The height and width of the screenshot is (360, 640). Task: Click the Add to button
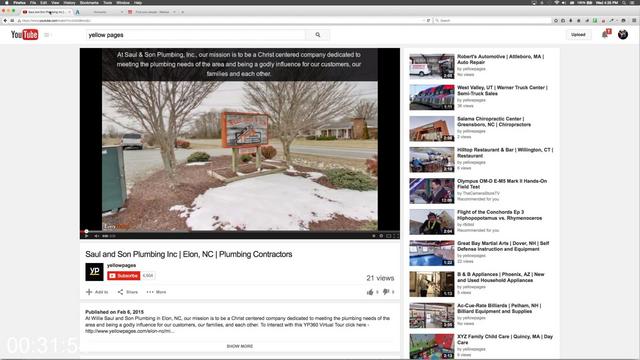click(97, 292)
